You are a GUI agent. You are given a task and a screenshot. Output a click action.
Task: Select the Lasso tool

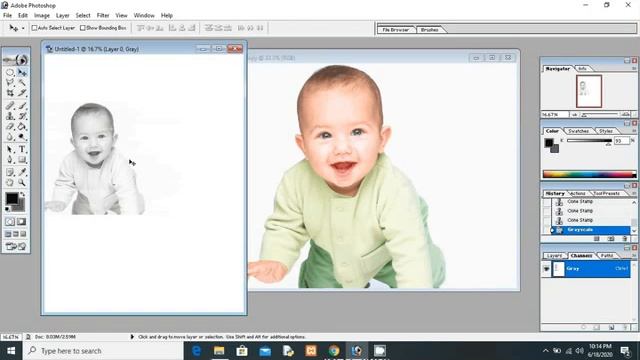tap(10, 83)
